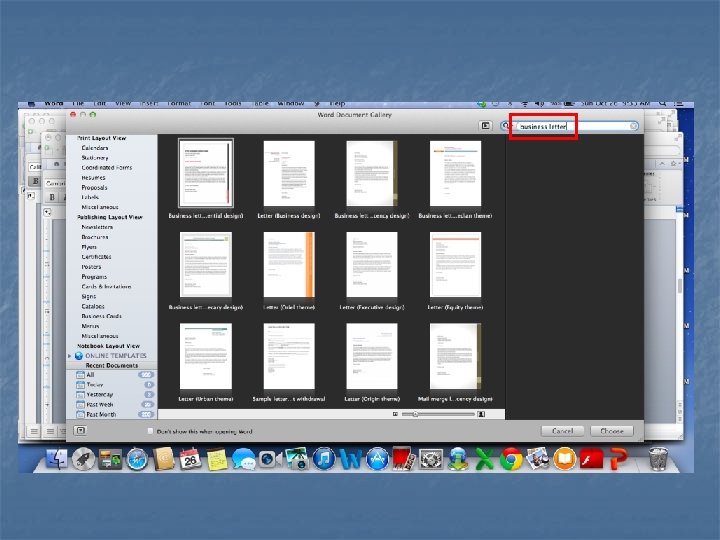Image resolution: width=720 pixels, height=540 pixels.
Task: Expand ONLINE TEMPLATES disclosure triangle
Action: (x=70, y=356)
